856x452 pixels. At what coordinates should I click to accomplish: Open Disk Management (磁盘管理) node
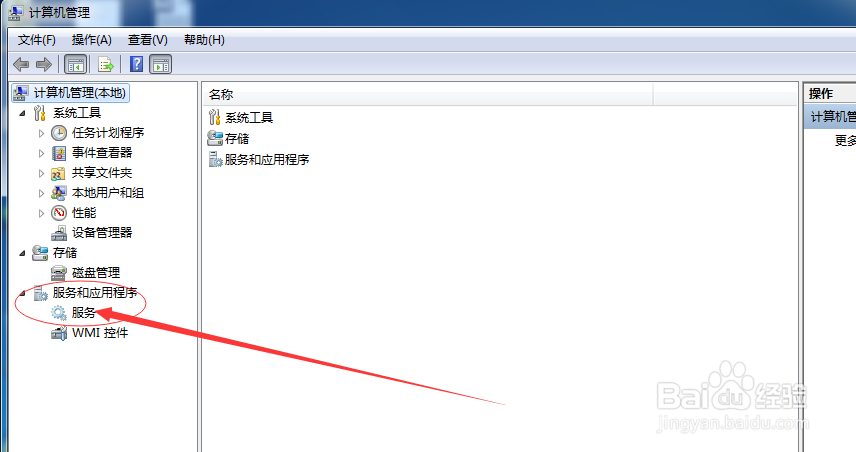click(x=96, y=272)
